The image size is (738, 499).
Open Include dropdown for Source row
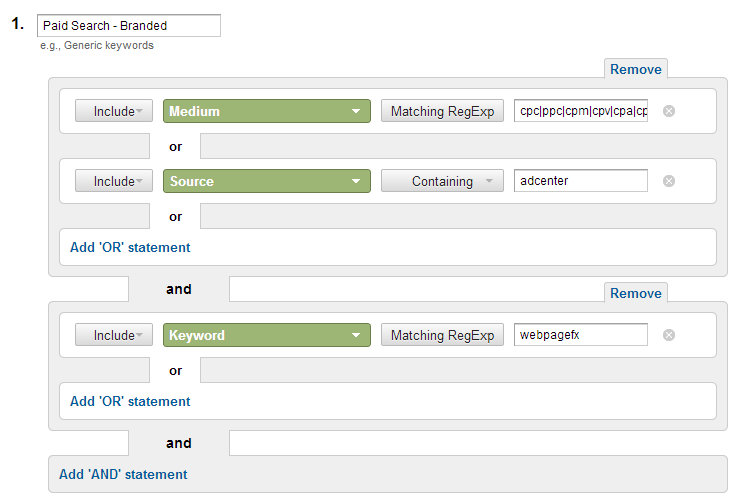click(114, 181)
